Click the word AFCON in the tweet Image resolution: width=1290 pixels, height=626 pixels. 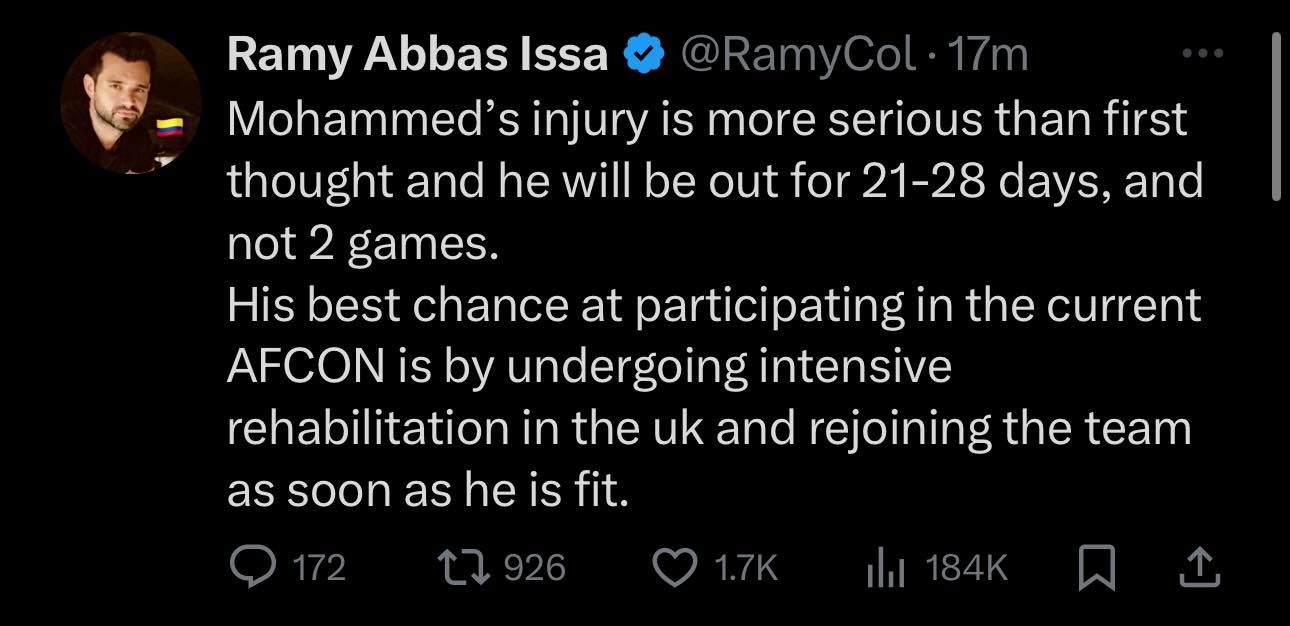coord(304,368)
